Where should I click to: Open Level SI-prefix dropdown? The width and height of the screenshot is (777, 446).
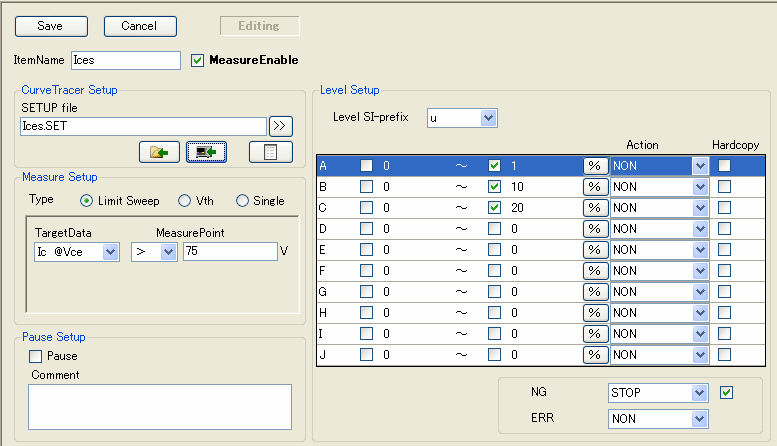click(489, 118)
